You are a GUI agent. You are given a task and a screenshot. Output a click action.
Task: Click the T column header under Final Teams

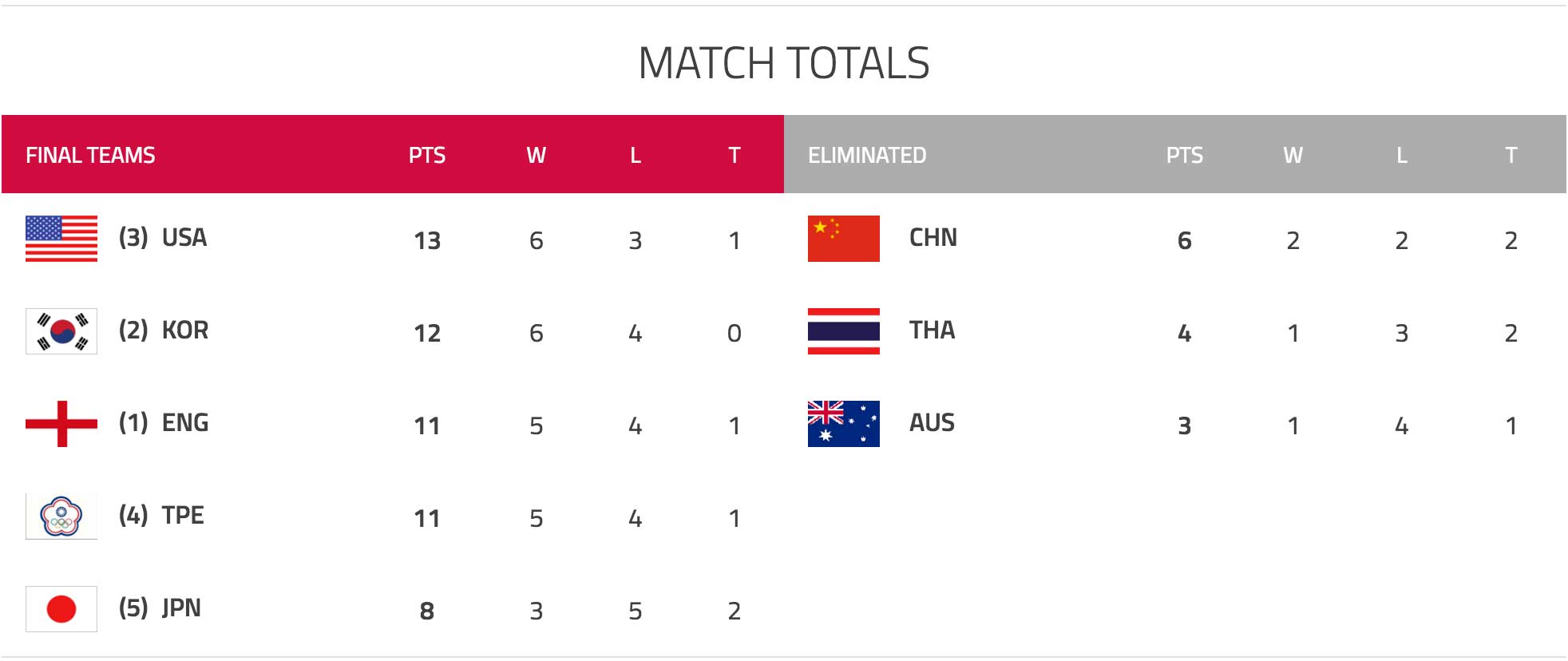pos(735,155)
